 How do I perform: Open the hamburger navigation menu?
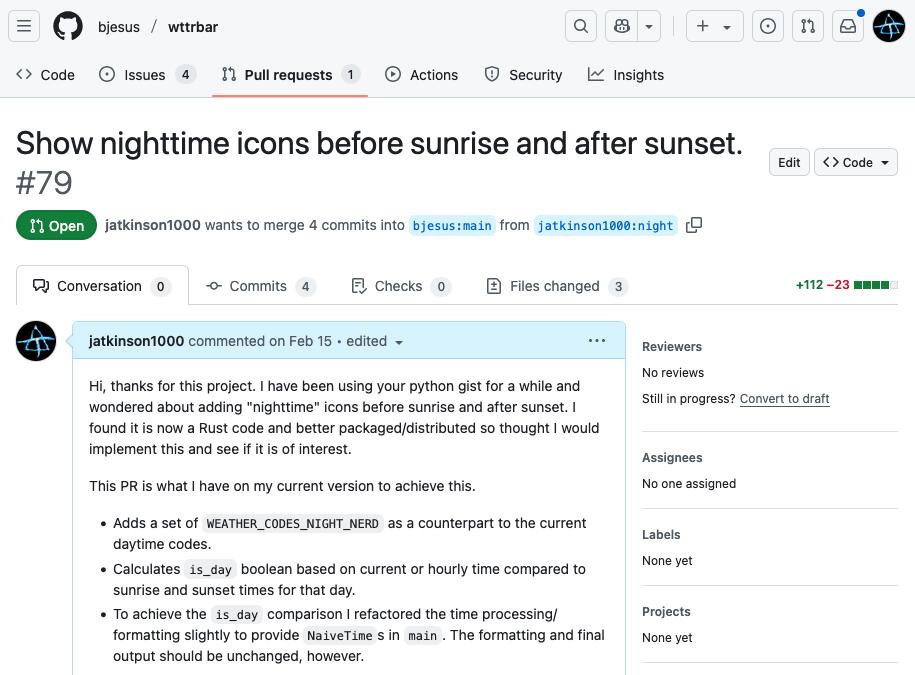(24, 27)
